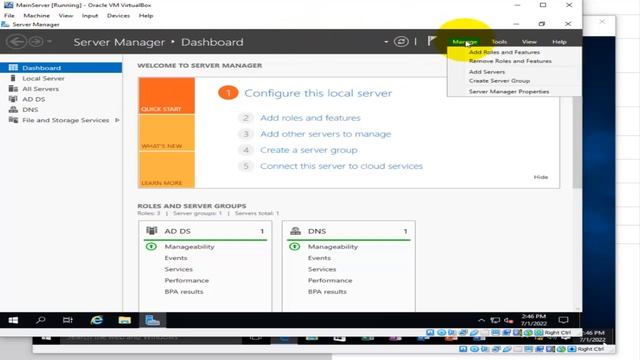Viewport: 640px width, 360px height.
Task: Click the AD DS sidebar icon
Action: point(13,99)
